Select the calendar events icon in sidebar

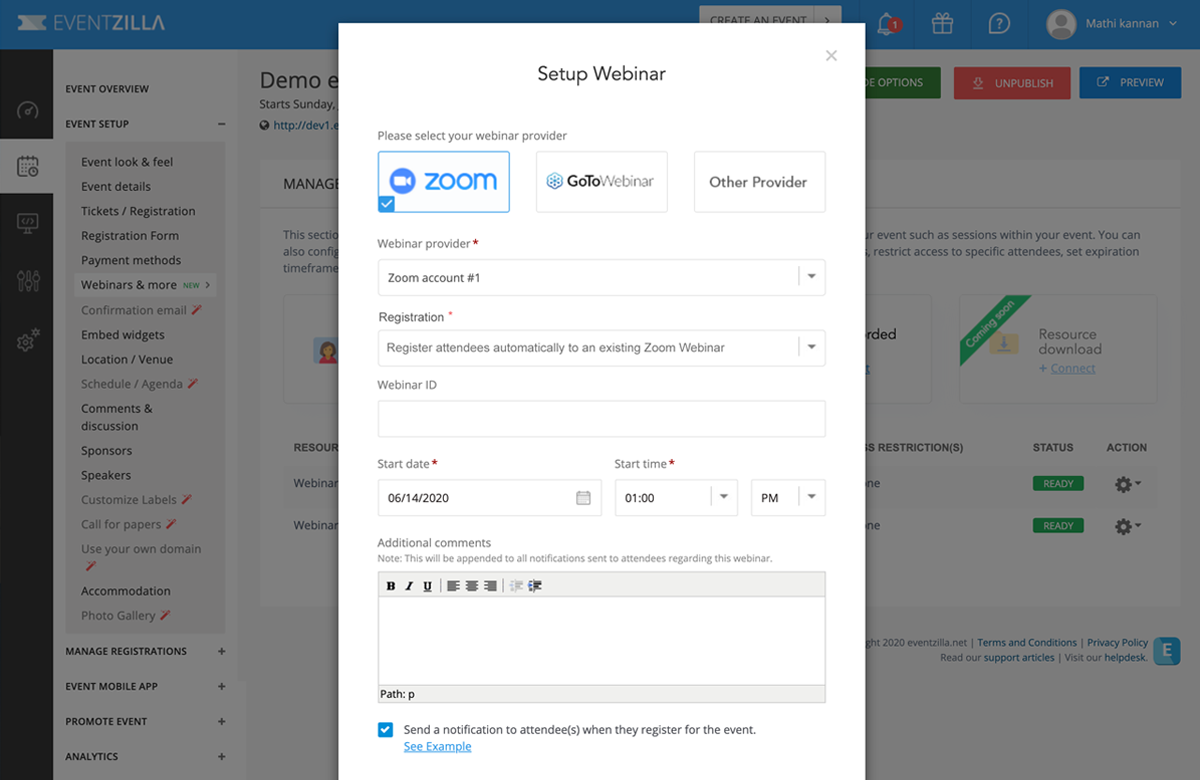pyautogui.click(x=27, y=167)
